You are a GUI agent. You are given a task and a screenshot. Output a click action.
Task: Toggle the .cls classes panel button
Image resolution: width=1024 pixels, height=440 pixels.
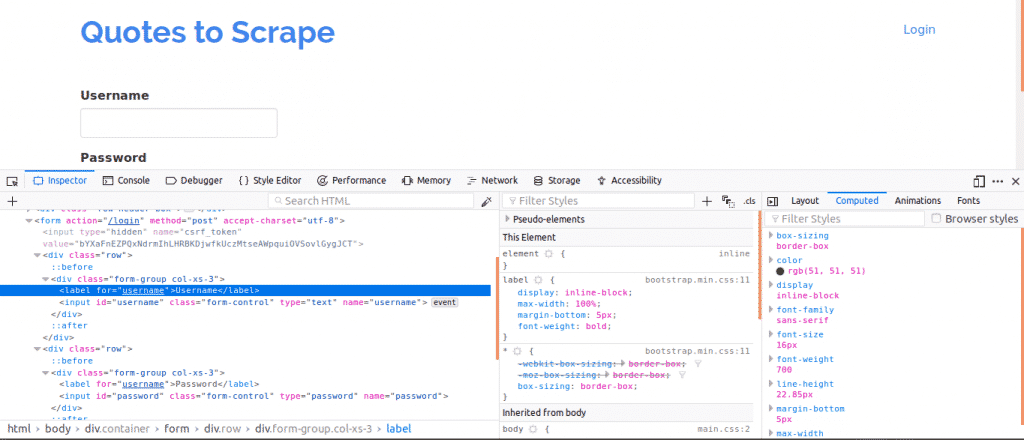coord(749,201)
